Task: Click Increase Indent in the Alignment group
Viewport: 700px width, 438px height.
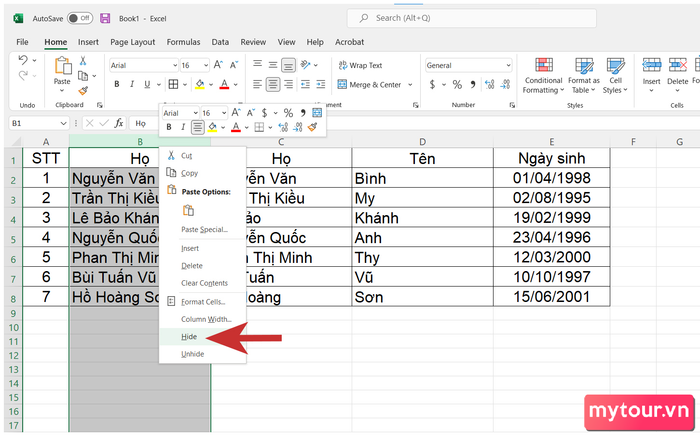Action: click(321, 84)
